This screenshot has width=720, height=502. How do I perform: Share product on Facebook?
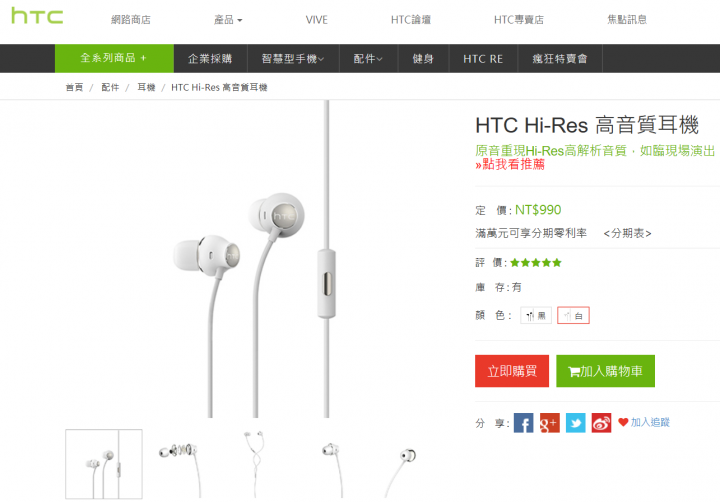[x=523, y=423]
